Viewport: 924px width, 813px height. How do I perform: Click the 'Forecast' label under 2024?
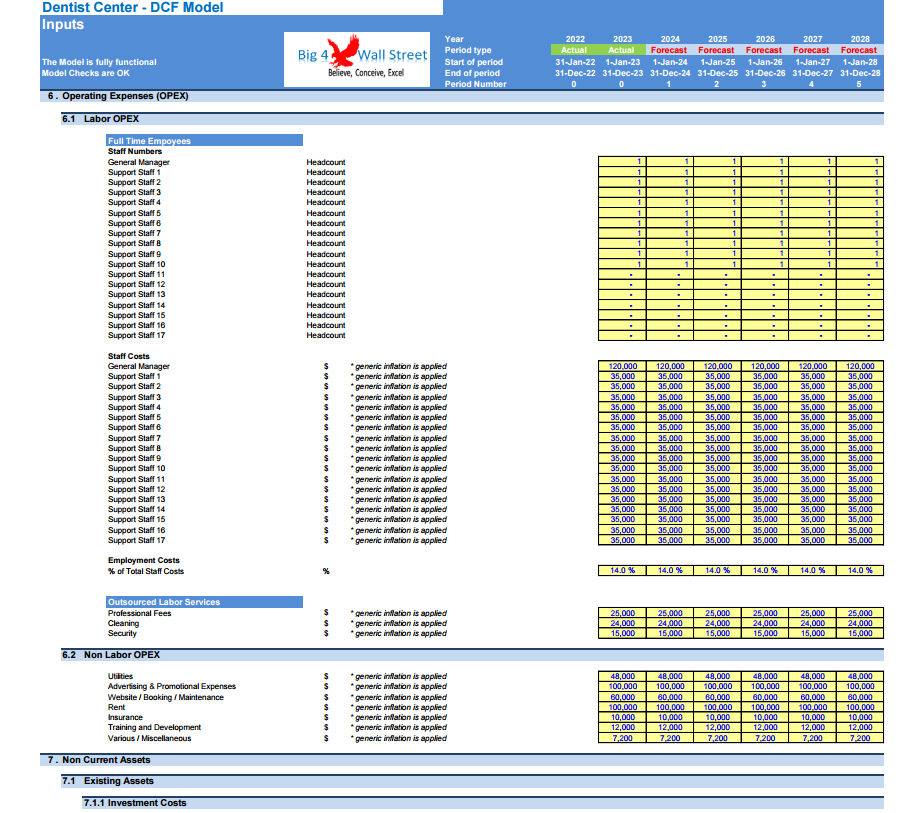[669, 50]
